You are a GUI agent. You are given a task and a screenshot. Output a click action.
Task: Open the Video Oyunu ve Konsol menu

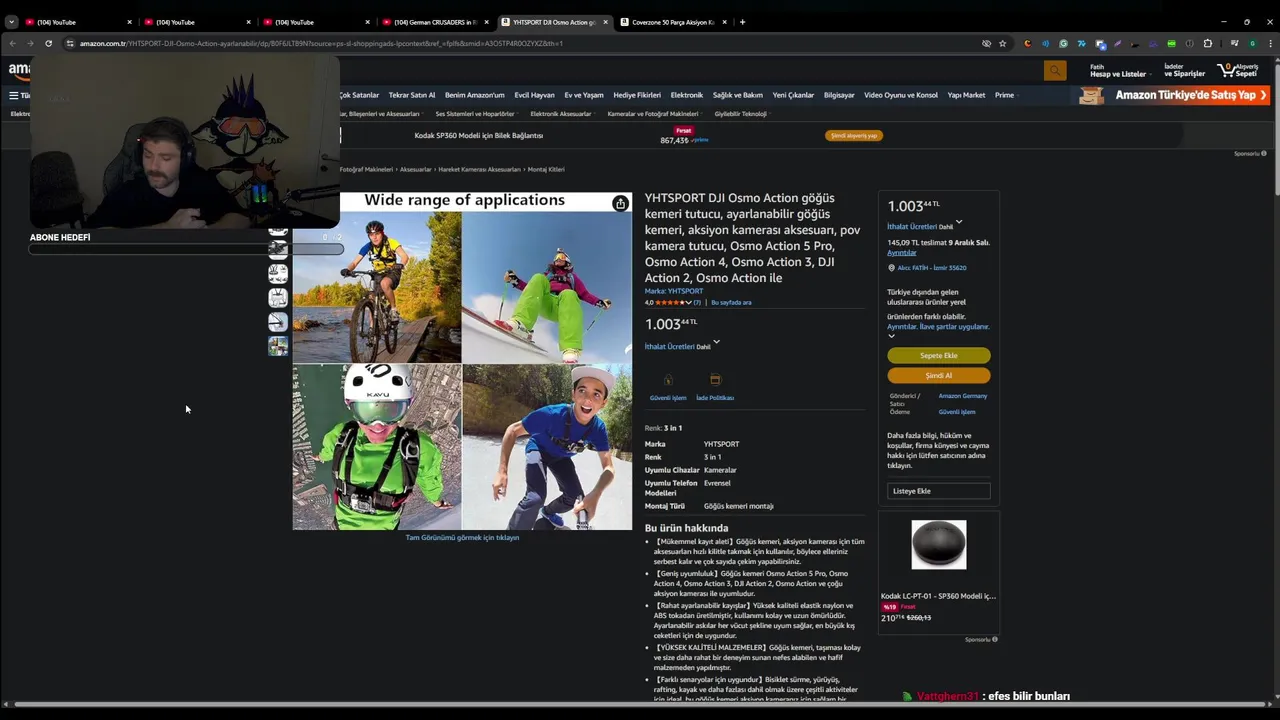coord(901,95)
